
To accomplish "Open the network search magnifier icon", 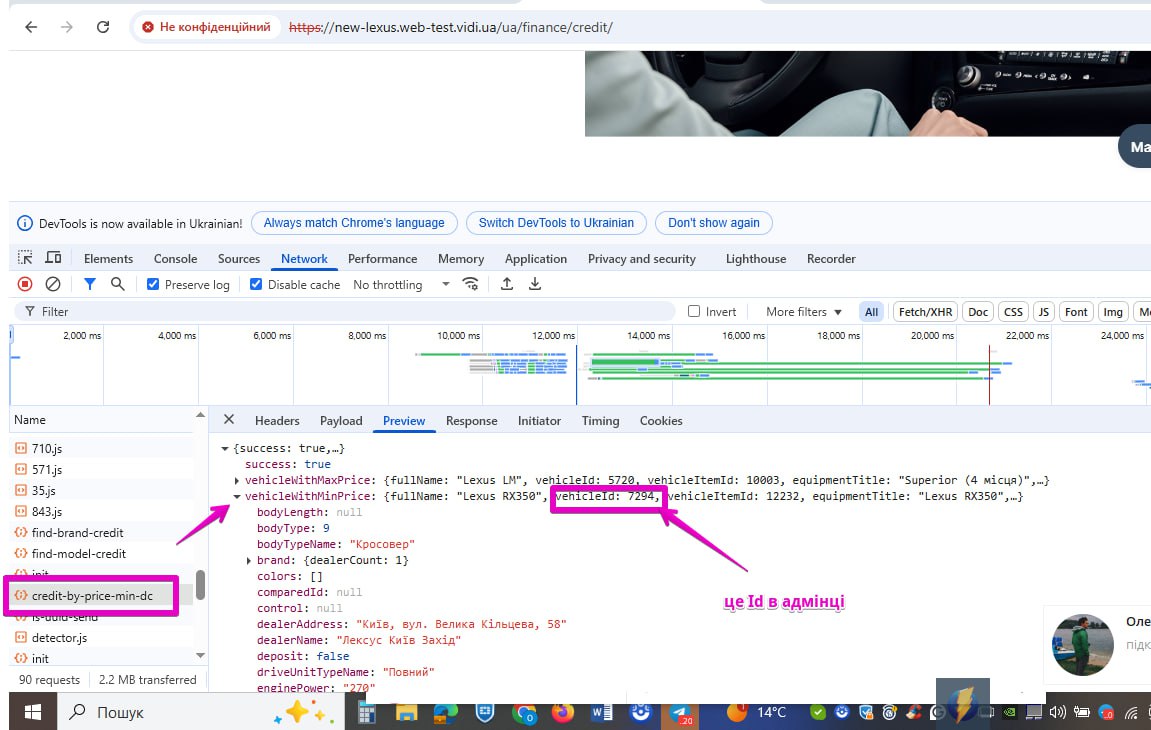I will 117,285.
